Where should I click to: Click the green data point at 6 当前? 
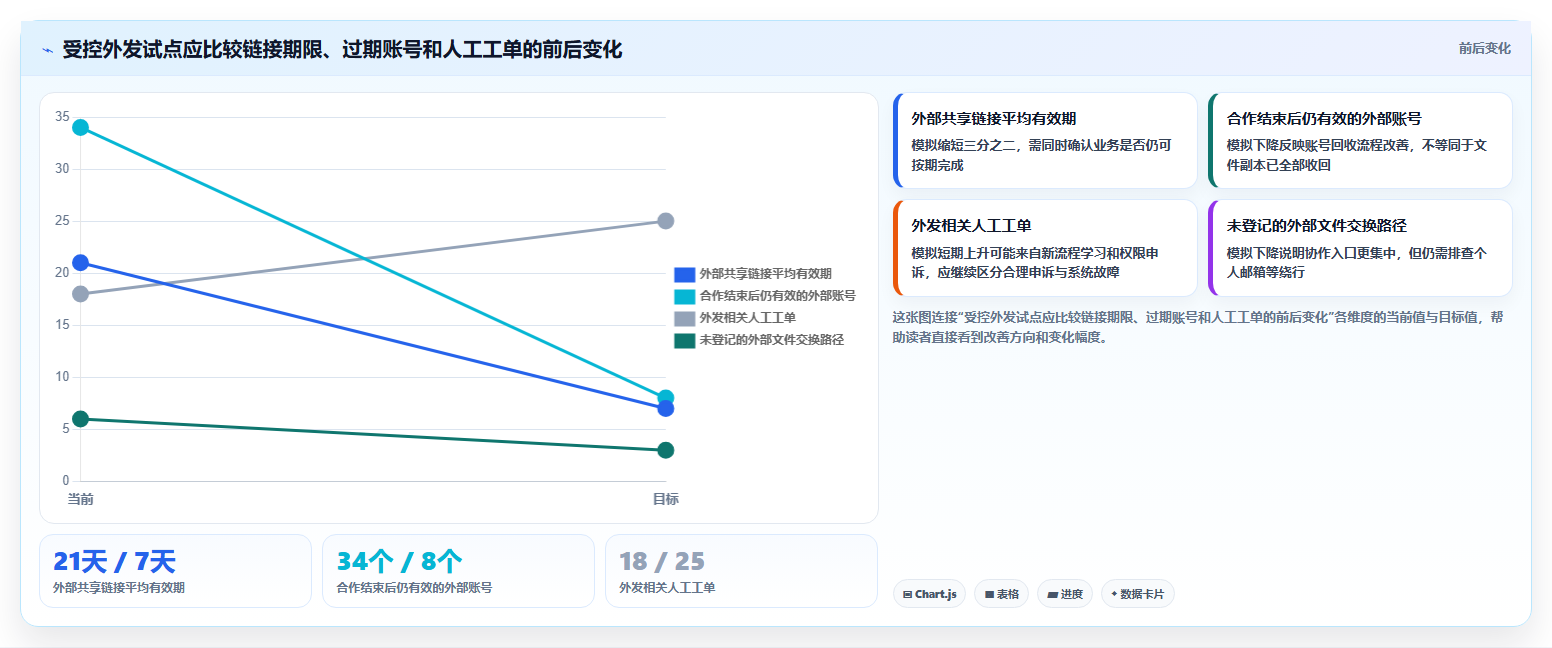(80, 419)
